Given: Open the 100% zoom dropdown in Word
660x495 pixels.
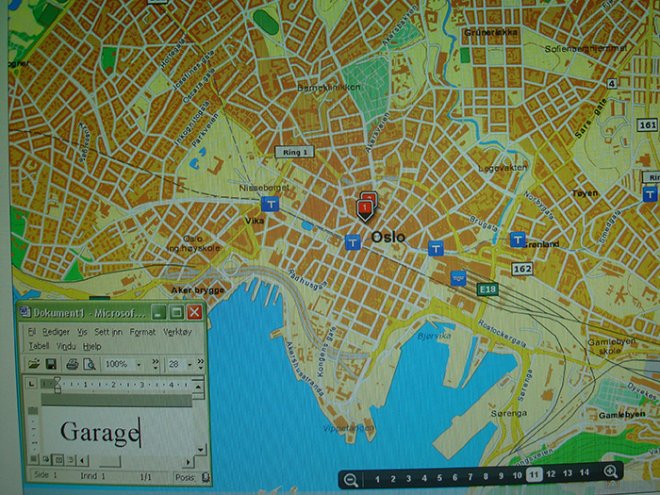Looking at the screenshot, I should pos(140,363).
